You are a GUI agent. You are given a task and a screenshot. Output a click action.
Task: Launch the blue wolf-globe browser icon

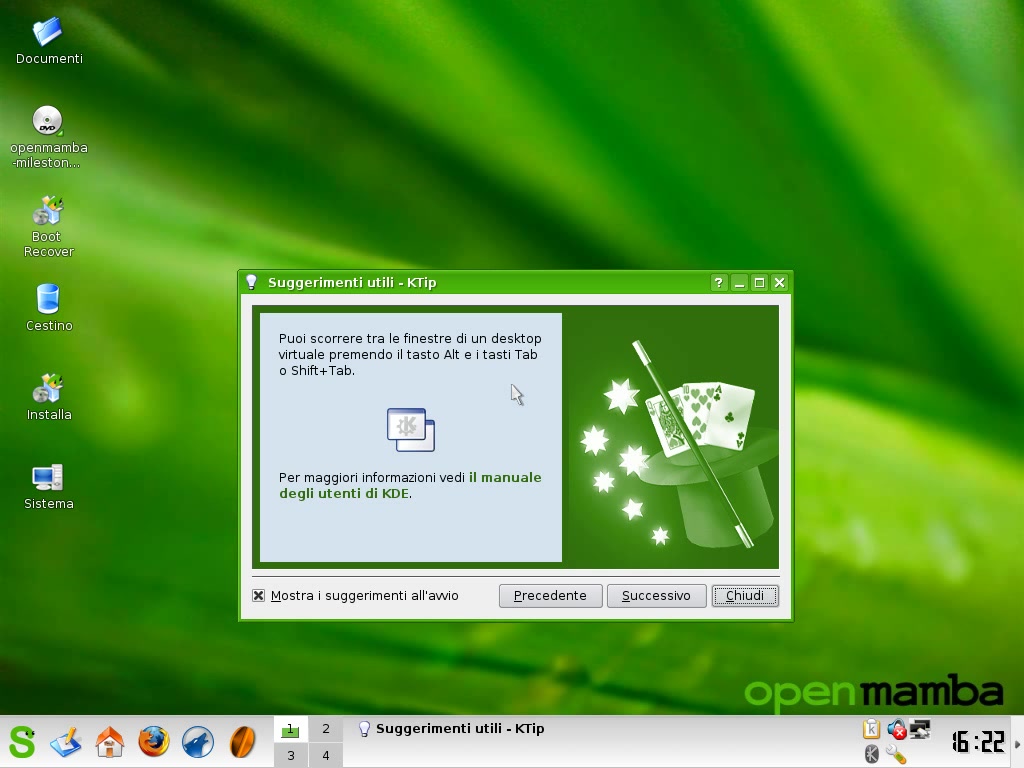click(x=197, y=742)
